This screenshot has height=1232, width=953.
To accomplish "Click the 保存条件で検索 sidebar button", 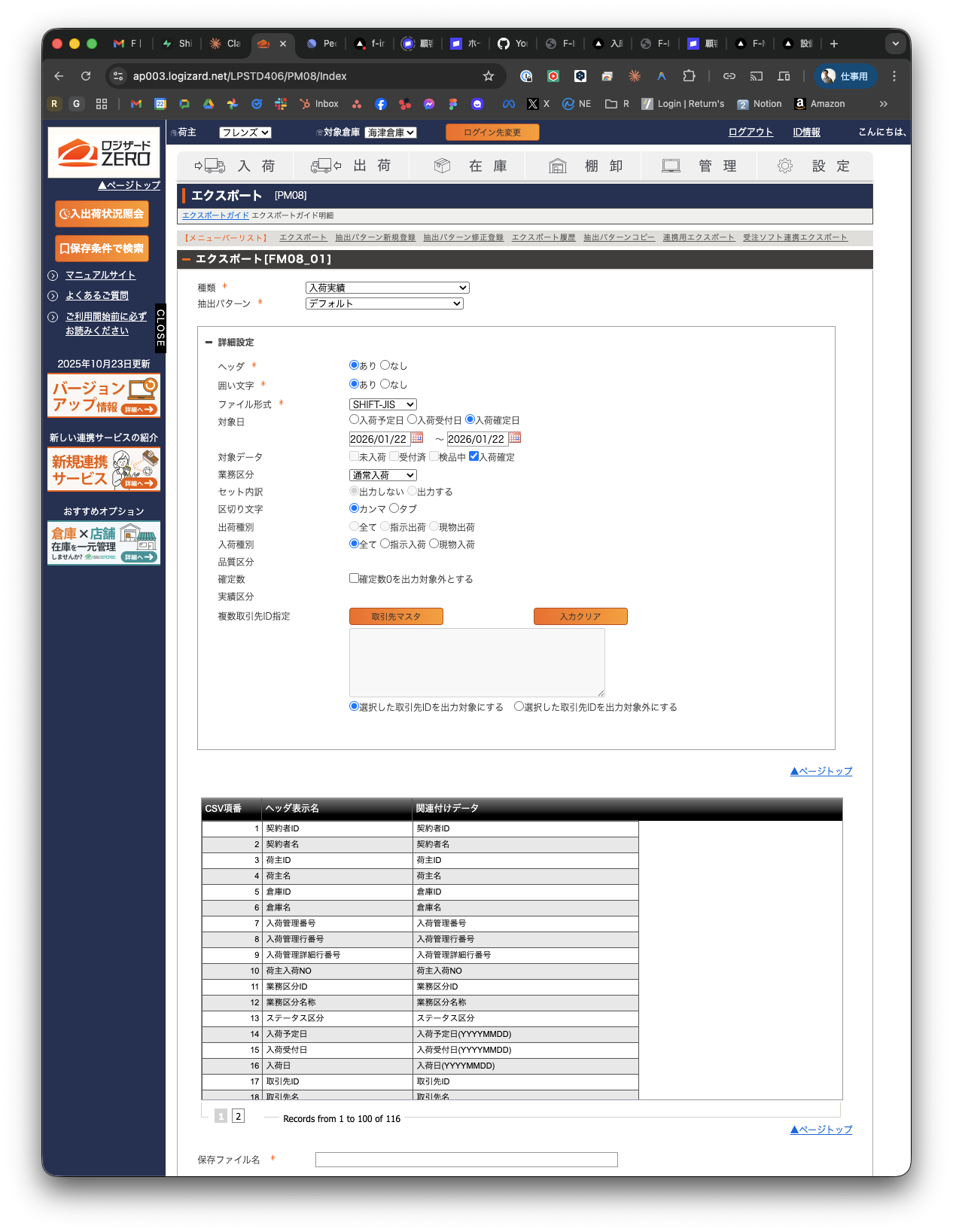I will click(102, 249).
